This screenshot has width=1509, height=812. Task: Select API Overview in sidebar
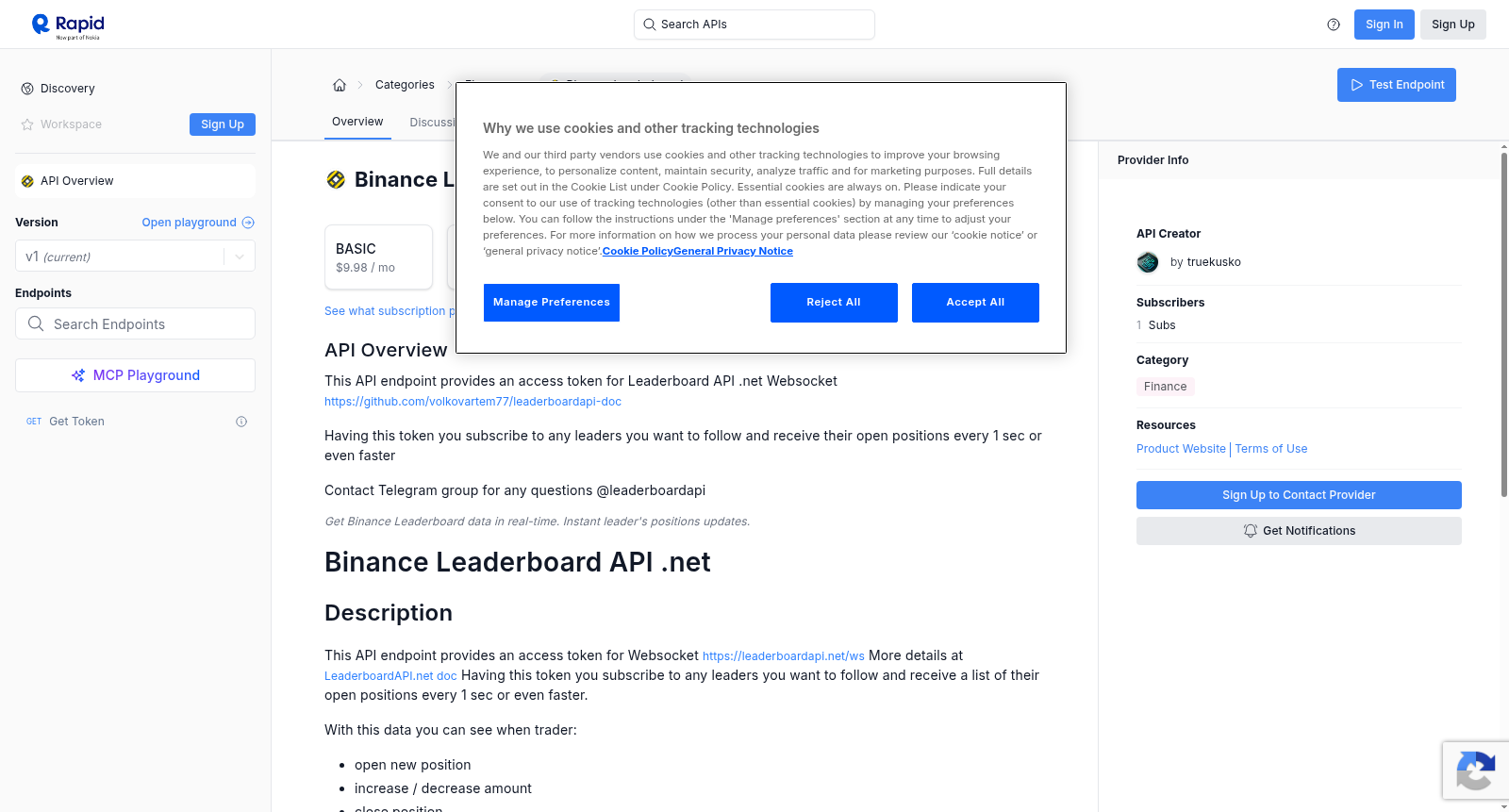pyautogui.click(x=135, y=181)
